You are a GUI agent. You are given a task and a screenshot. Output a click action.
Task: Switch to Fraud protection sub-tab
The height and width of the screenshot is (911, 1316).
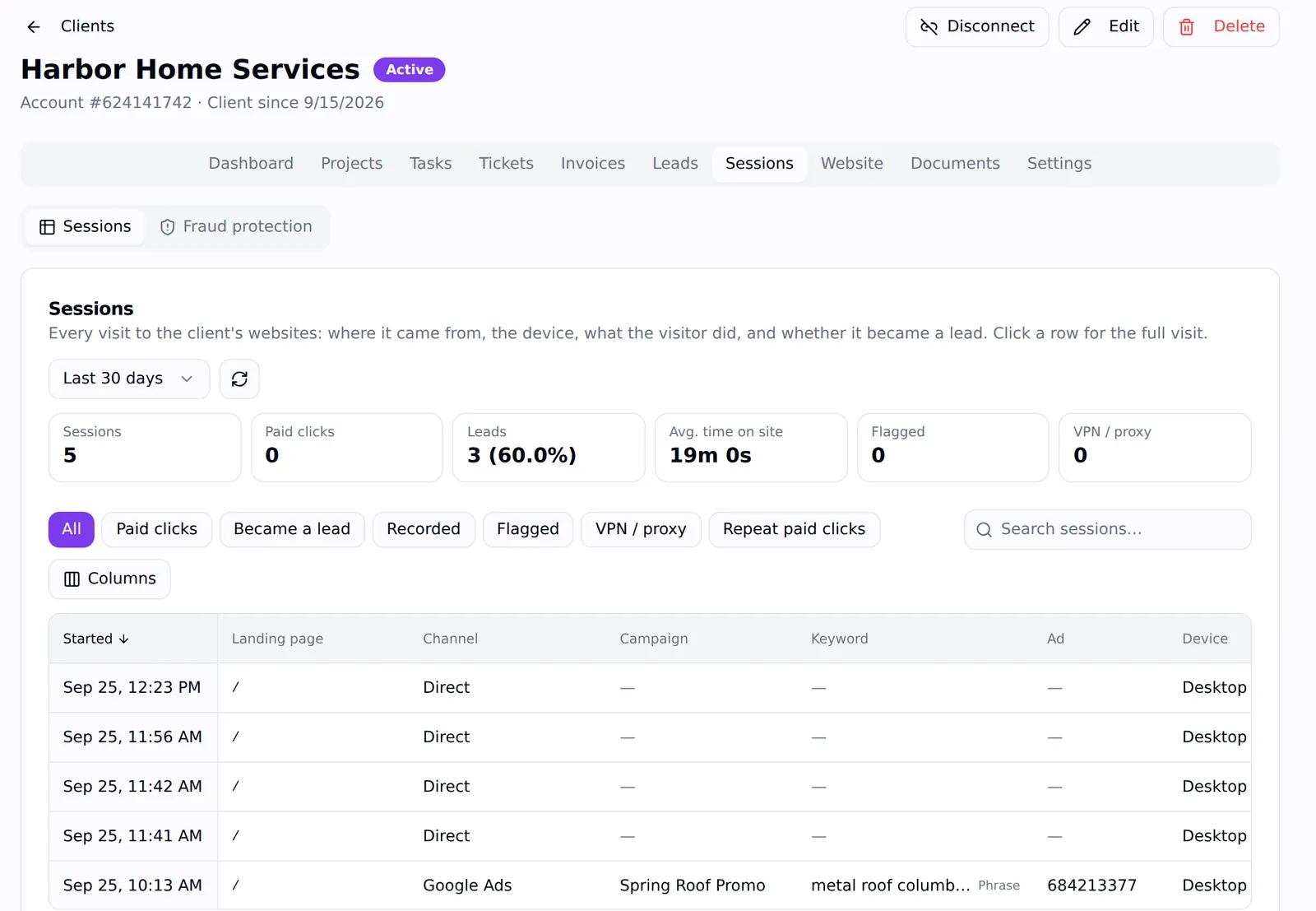click(236, 227)
